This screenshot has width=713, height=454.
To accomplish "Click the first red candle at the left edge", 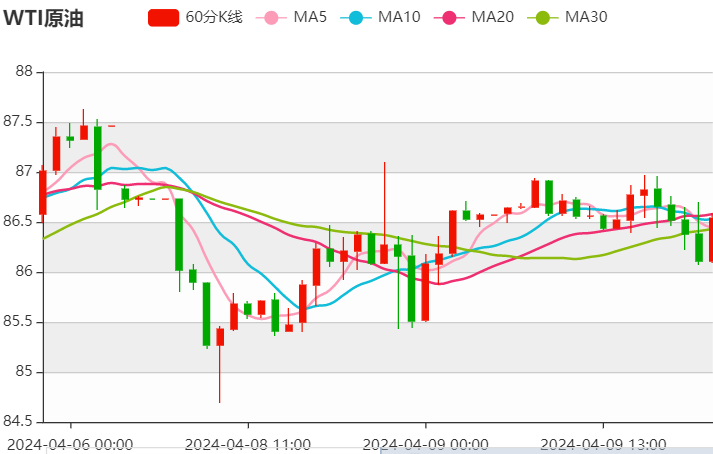I will click(43, 192).
